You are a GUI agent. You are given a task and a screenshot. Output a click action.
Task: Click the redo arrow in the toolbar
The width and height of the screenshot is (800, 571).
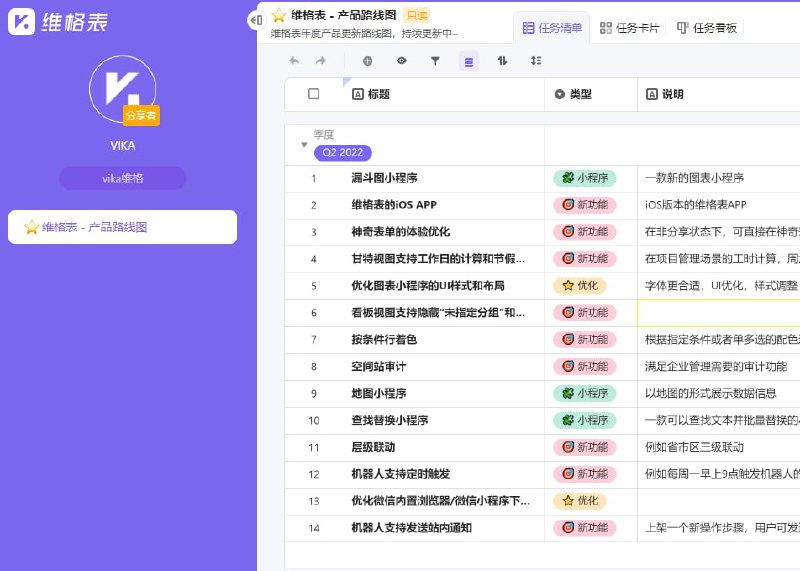pos(320,61)
